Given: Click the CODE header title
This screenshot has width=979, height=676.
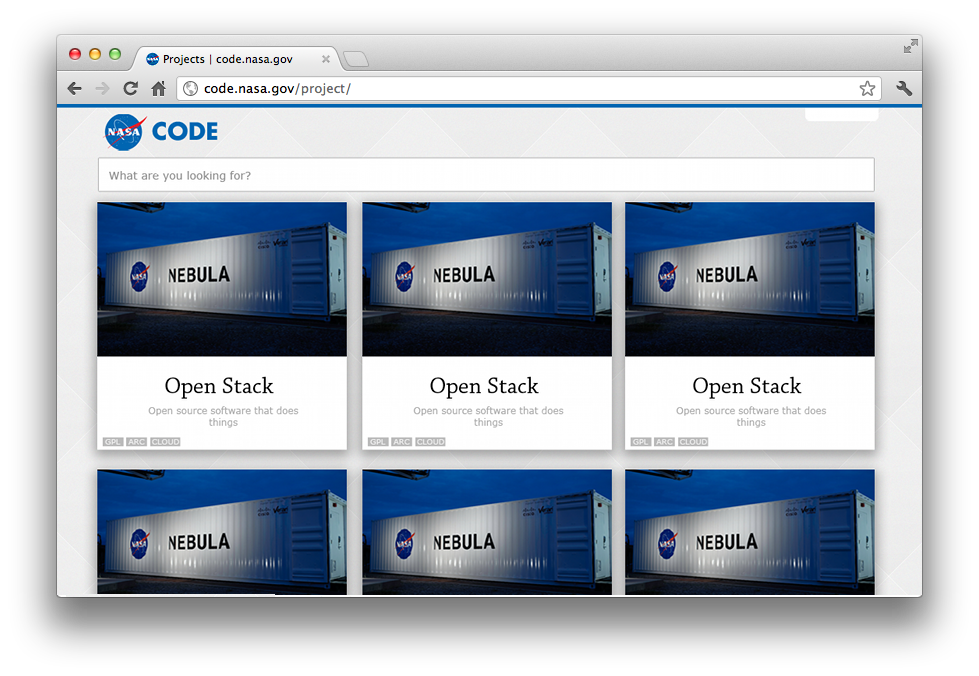Looking at the screenshot, I should pyautogui.click(x=185, y=132).
